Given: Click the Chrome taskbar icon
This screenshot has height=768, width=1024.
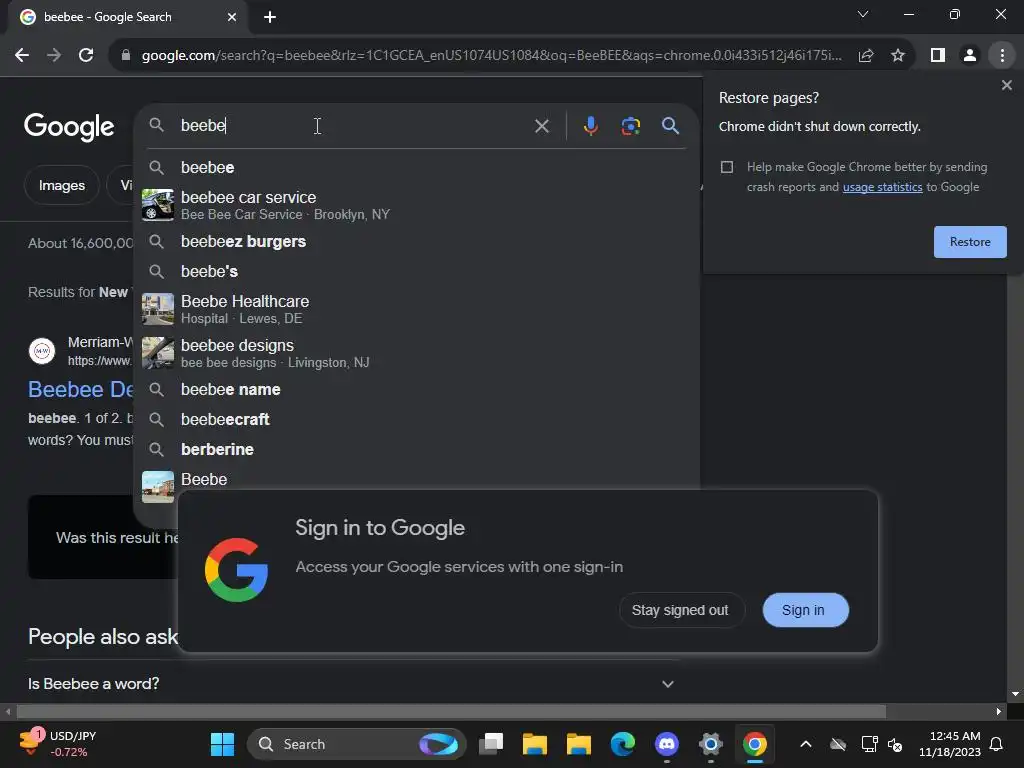Looking at the screenshot, I should pos(754,744).
